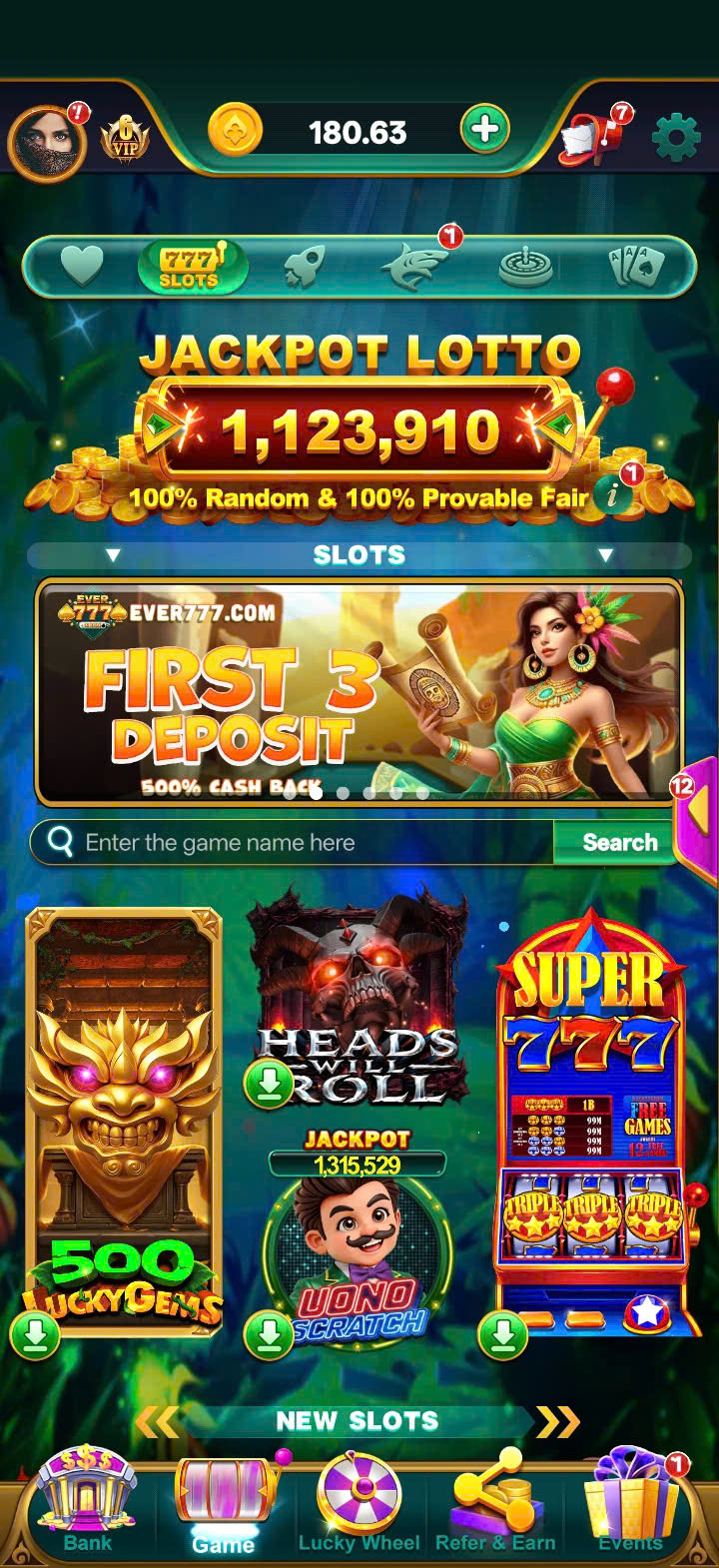Screen dimensions: 719x1568
Task: Open the First 3 Deposit banner
Action: [x=359, y=692]
